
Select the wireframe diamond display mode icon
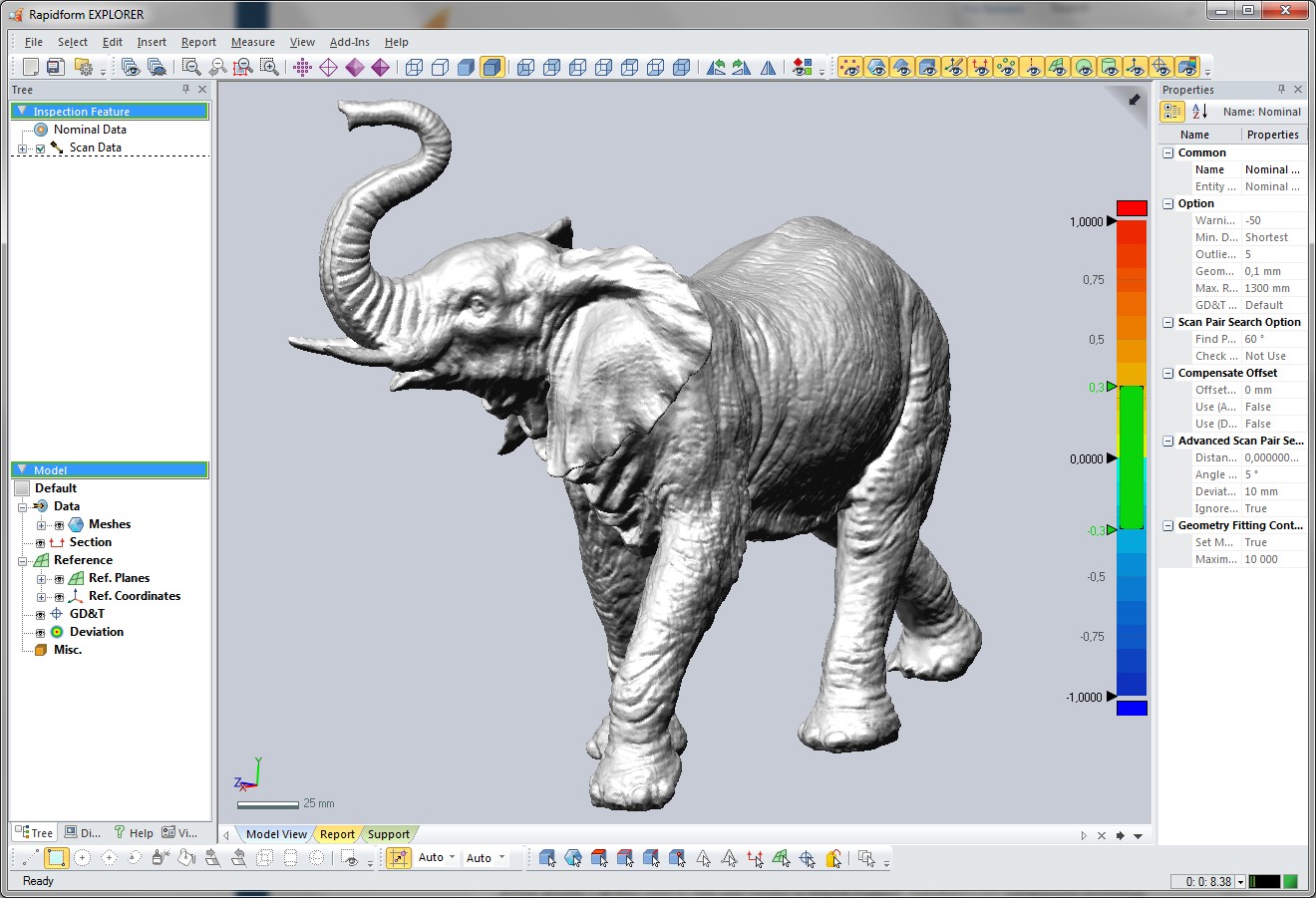pos(328,67)
